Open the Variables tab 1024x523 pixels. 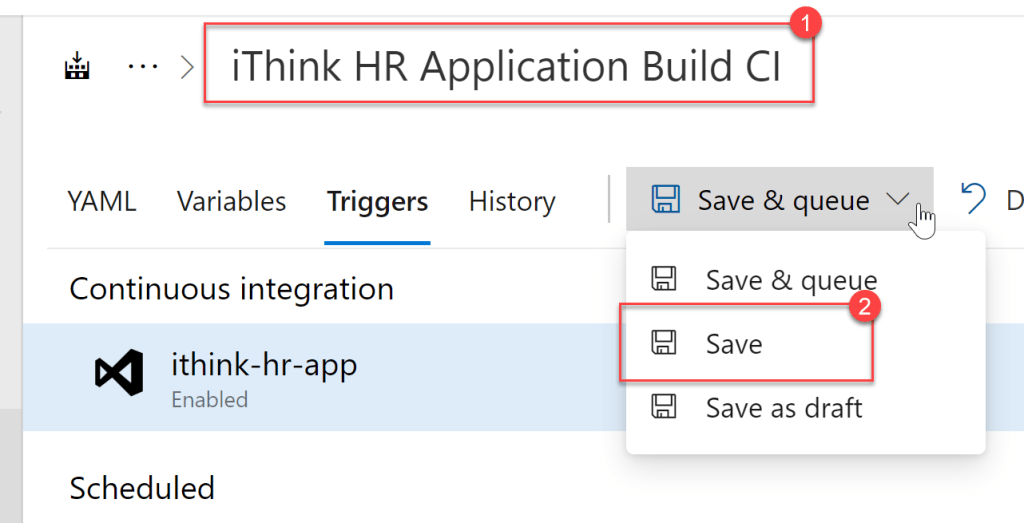pyautogui.click(x=231, y=201)
